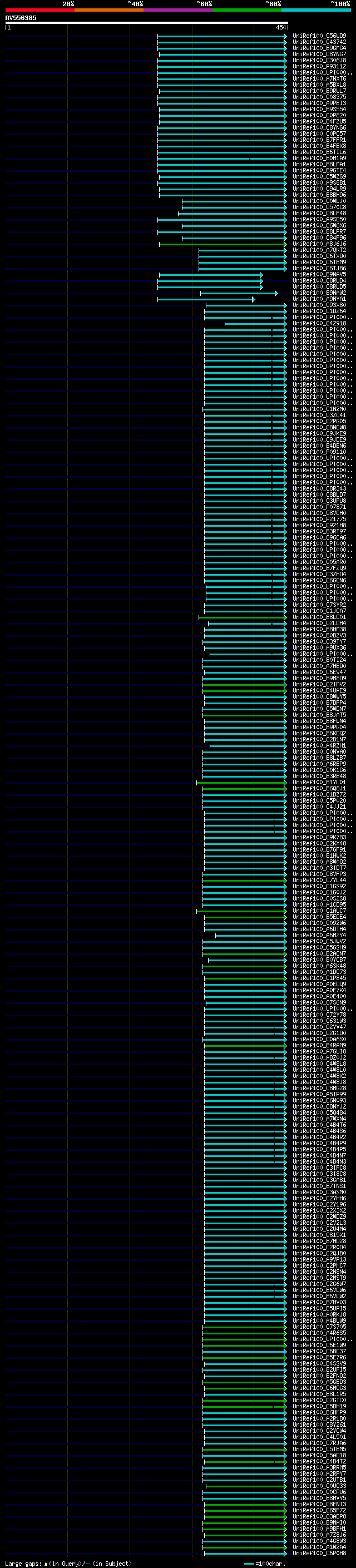Viewport: 356px width, 1568px height.
Task: Click the white query length bar
Action: coord(146,22)
